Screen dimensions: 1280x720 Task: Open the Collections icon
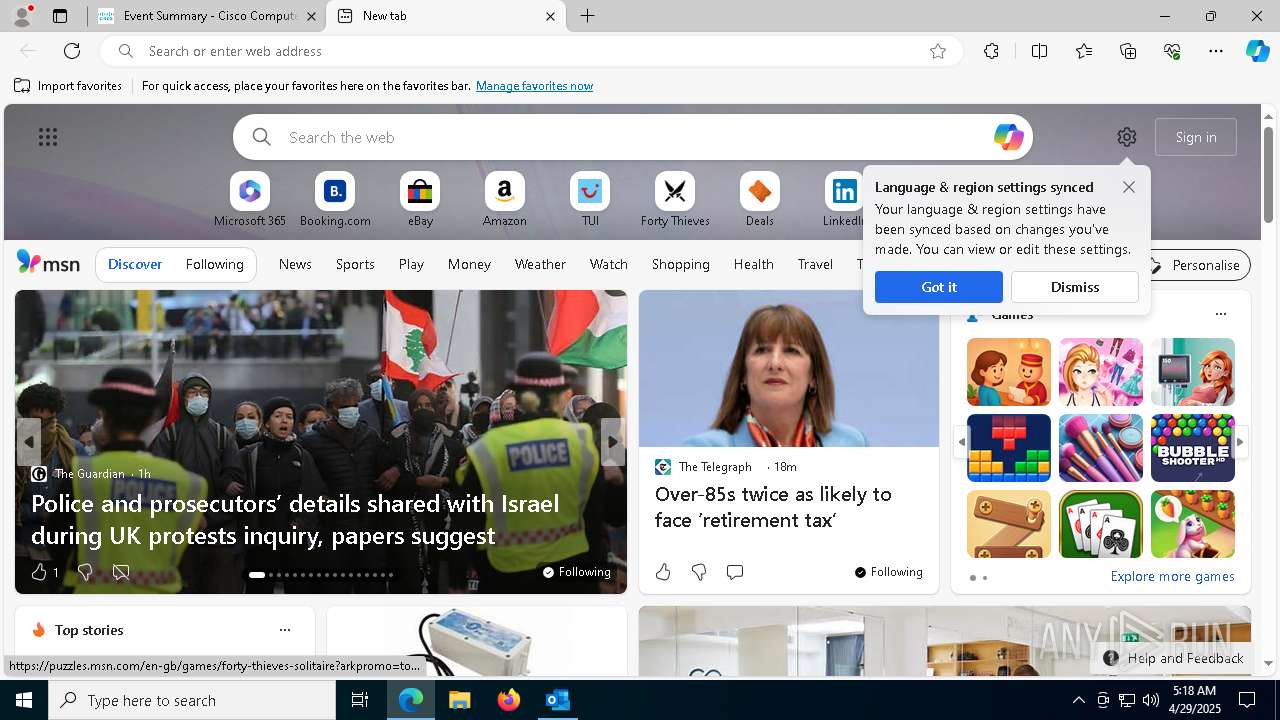(x=1128, y=51)
